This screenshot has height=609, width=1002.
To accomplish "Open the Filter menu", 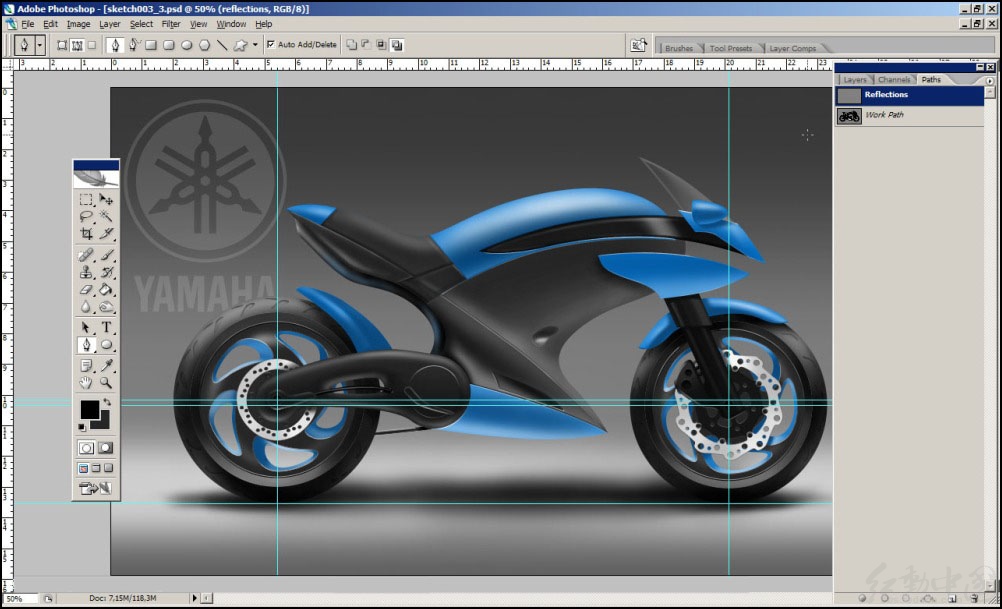I will 171,24.
